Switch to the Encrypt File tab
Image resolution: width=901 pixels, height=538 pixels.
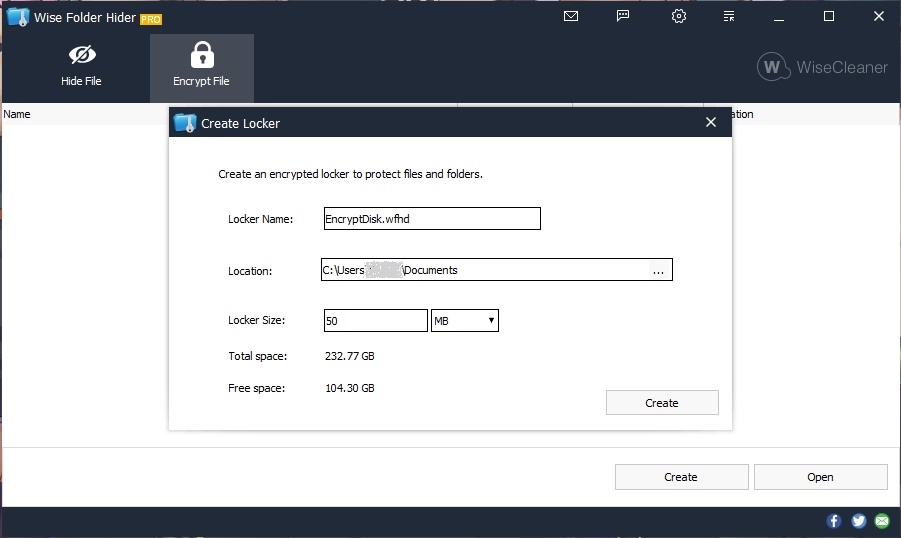pos(202,68)
